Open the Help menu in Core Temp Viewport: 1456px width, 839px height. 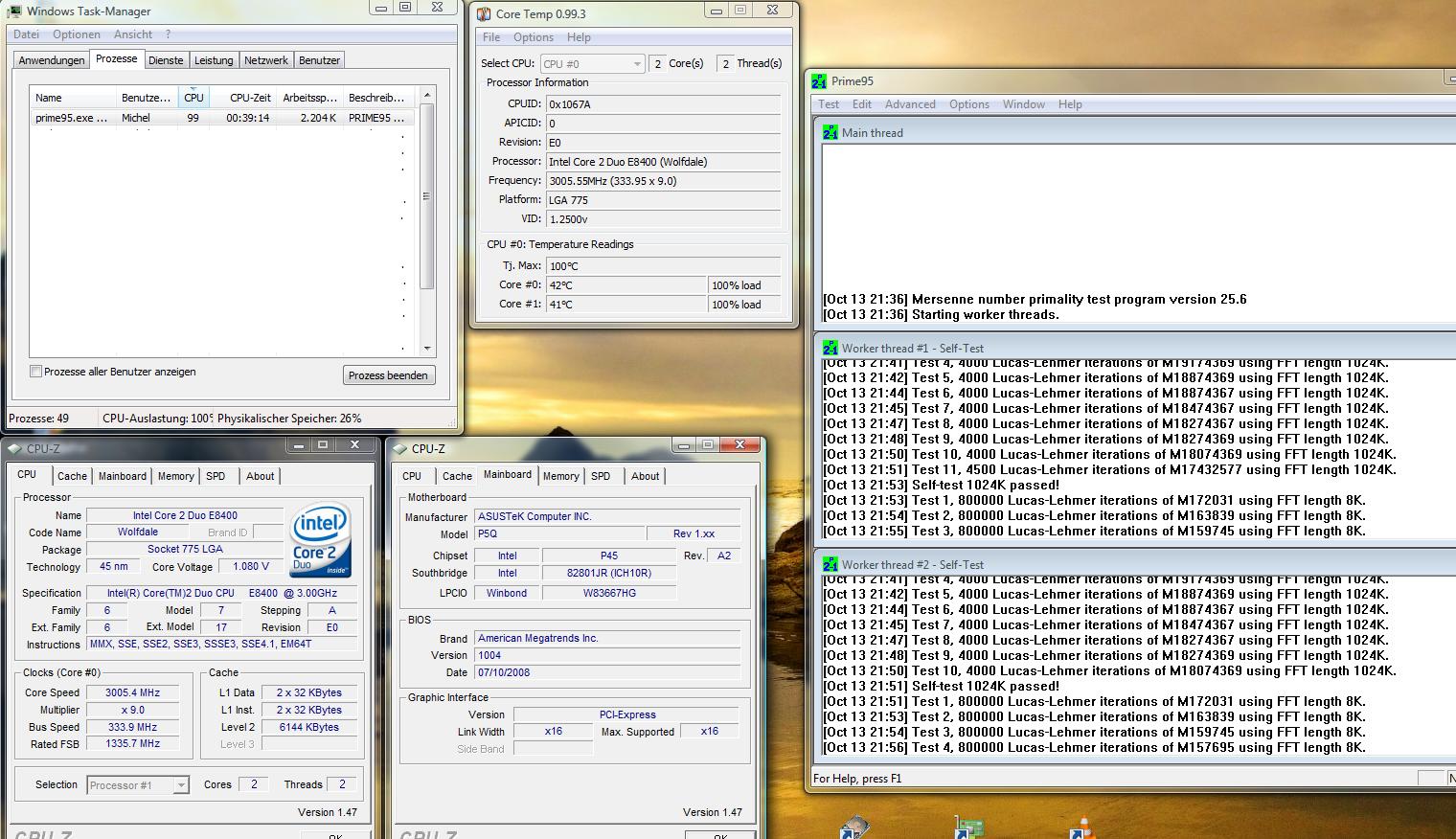tap(579, 37)
